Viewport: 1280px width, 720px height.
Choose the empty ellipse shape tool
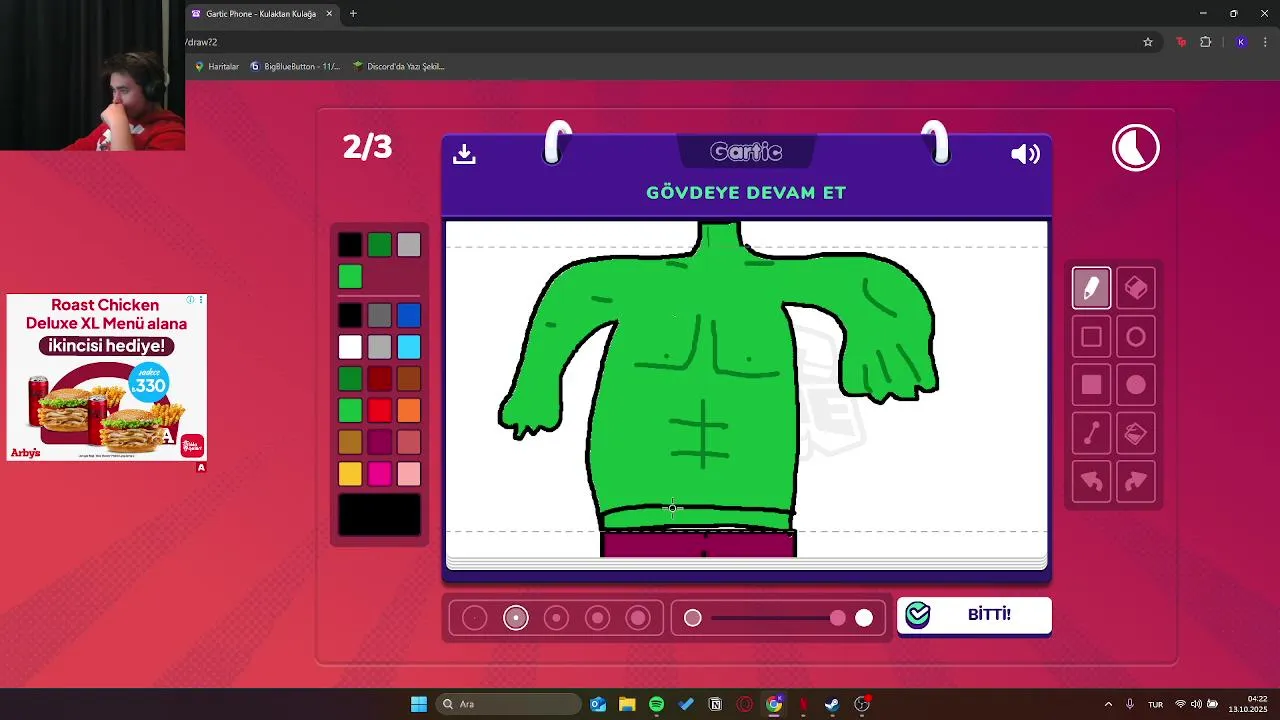(x=1136, y=337)
